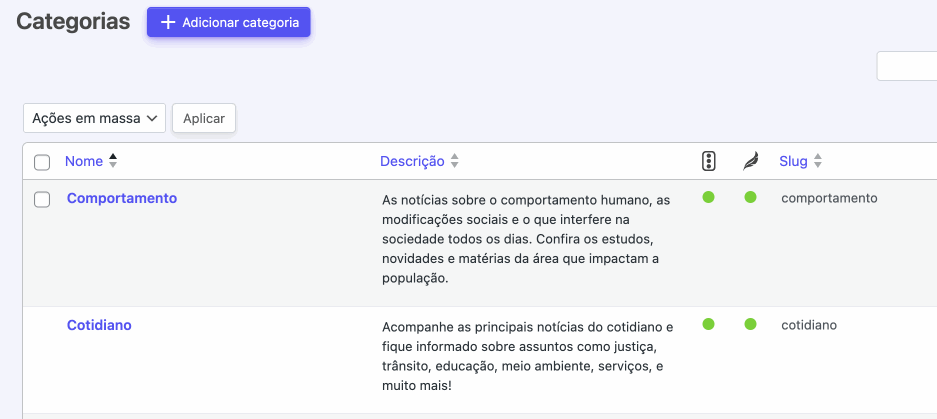Check the Comportamento row checkbox

(x=42, y=199)
